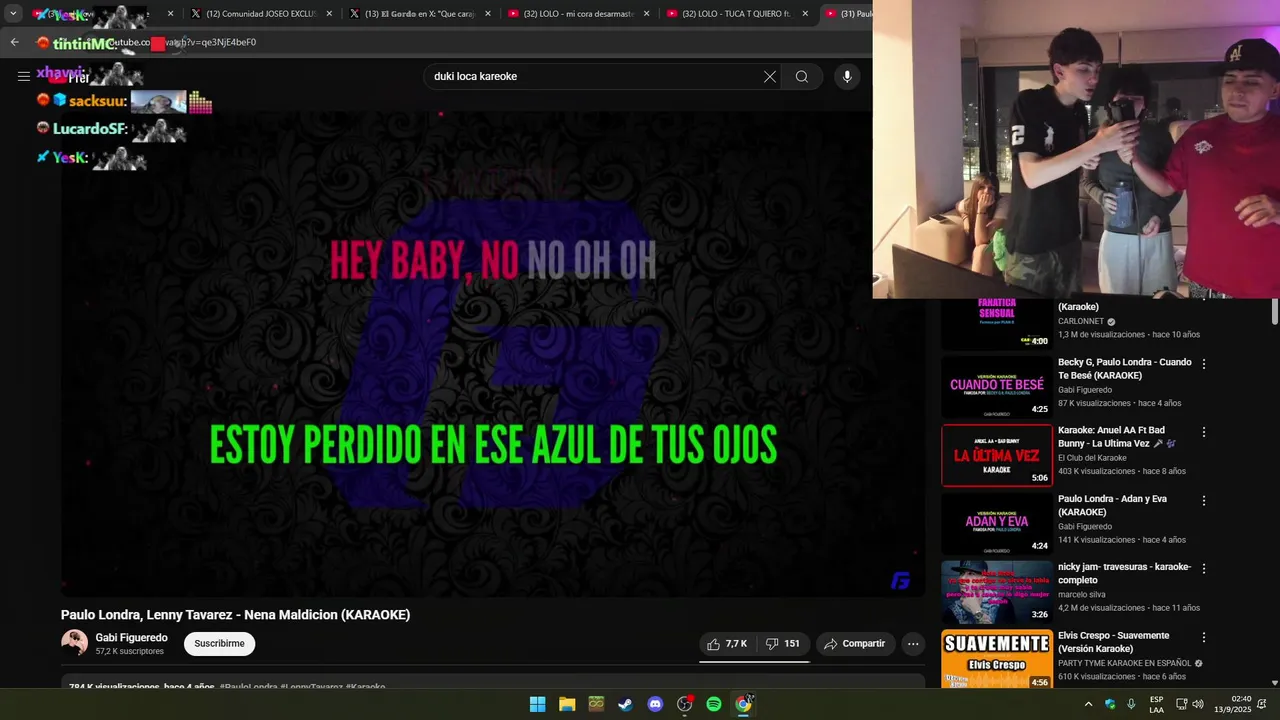The height and width of the screenshot is (720, 1280).
Task: Open the Windows Start menu
Action: click(x=537, y=704)
